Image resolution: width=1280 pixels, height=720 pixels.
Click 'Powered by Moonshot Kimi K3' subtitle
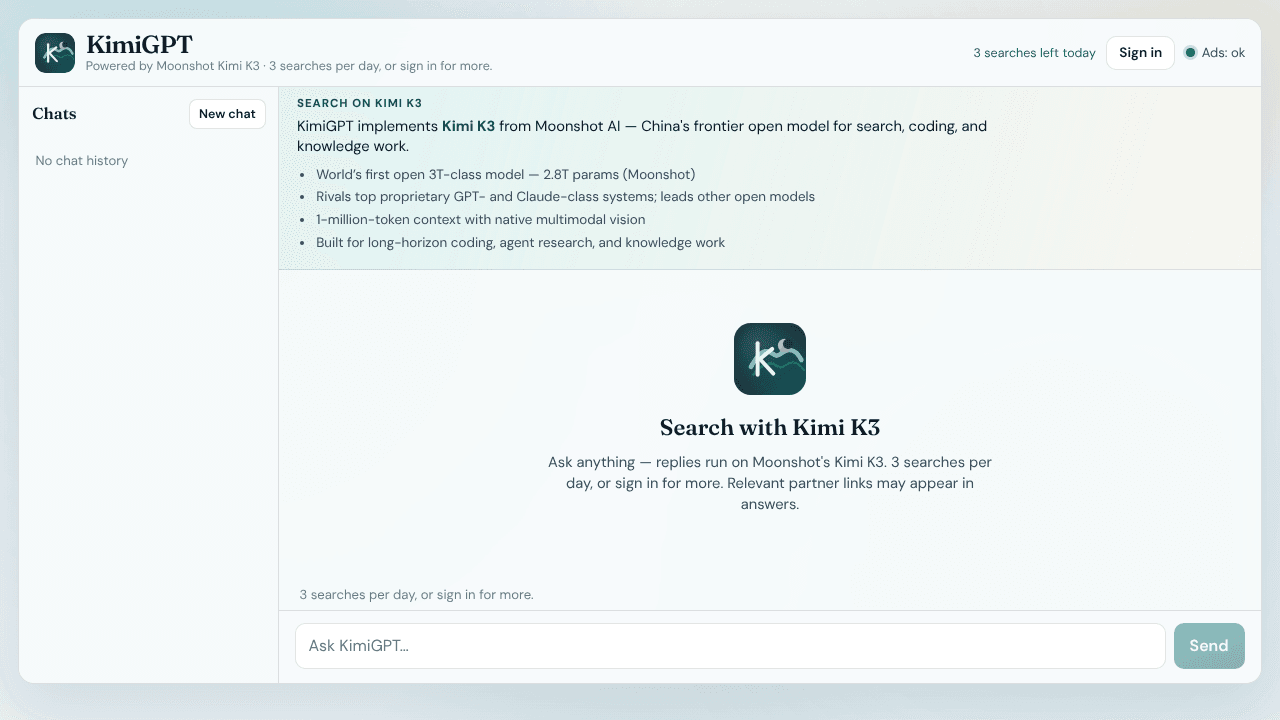289,66
